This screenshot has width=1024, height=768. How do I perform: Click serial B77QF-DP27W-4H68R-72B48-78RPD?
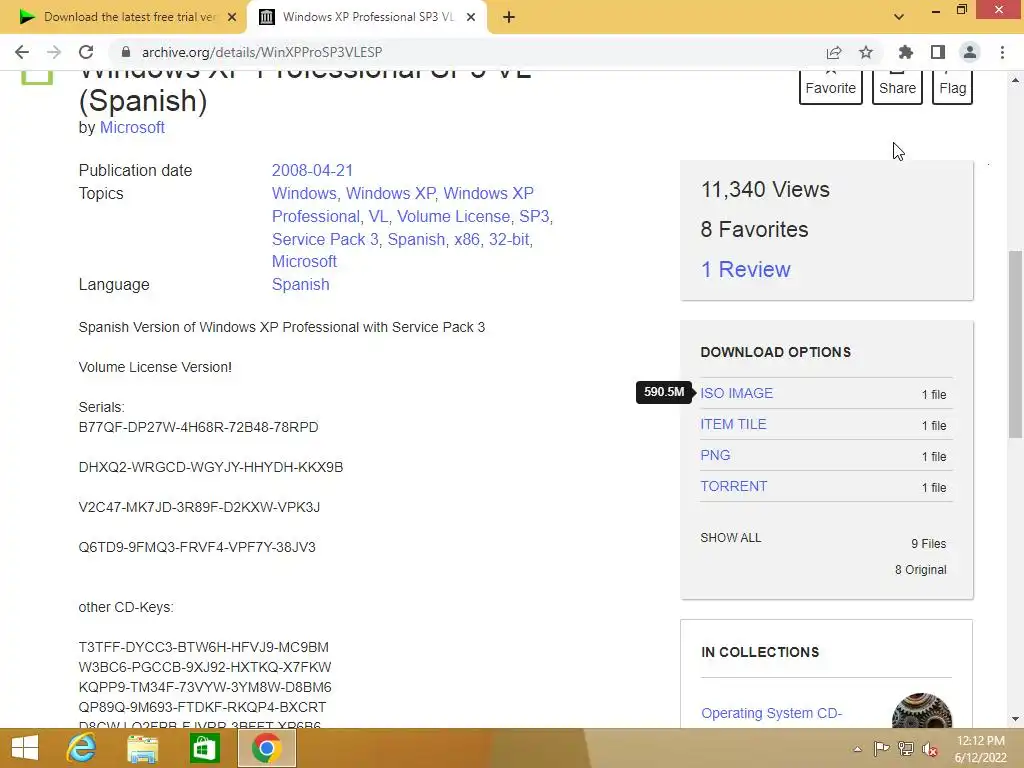[x=199, y=427]
